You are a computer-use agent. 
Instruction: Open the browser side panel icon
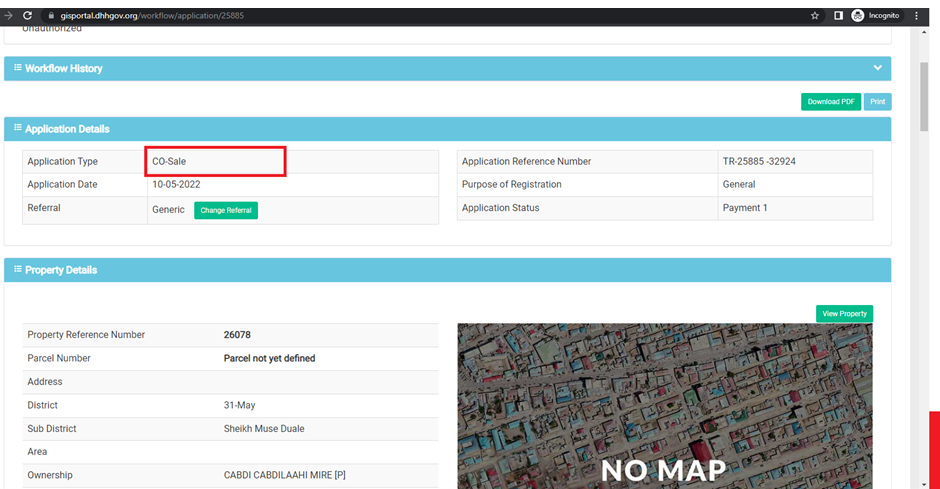838,16
